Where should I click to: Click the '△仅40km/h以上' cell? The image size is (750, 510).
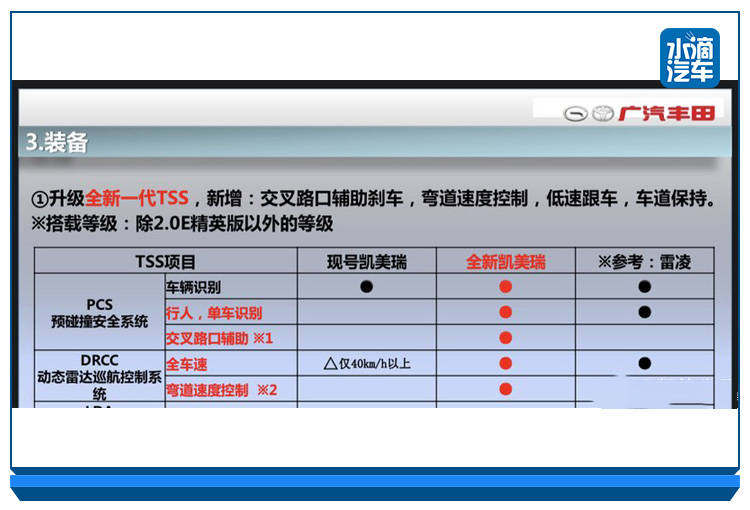coord(367,364)
